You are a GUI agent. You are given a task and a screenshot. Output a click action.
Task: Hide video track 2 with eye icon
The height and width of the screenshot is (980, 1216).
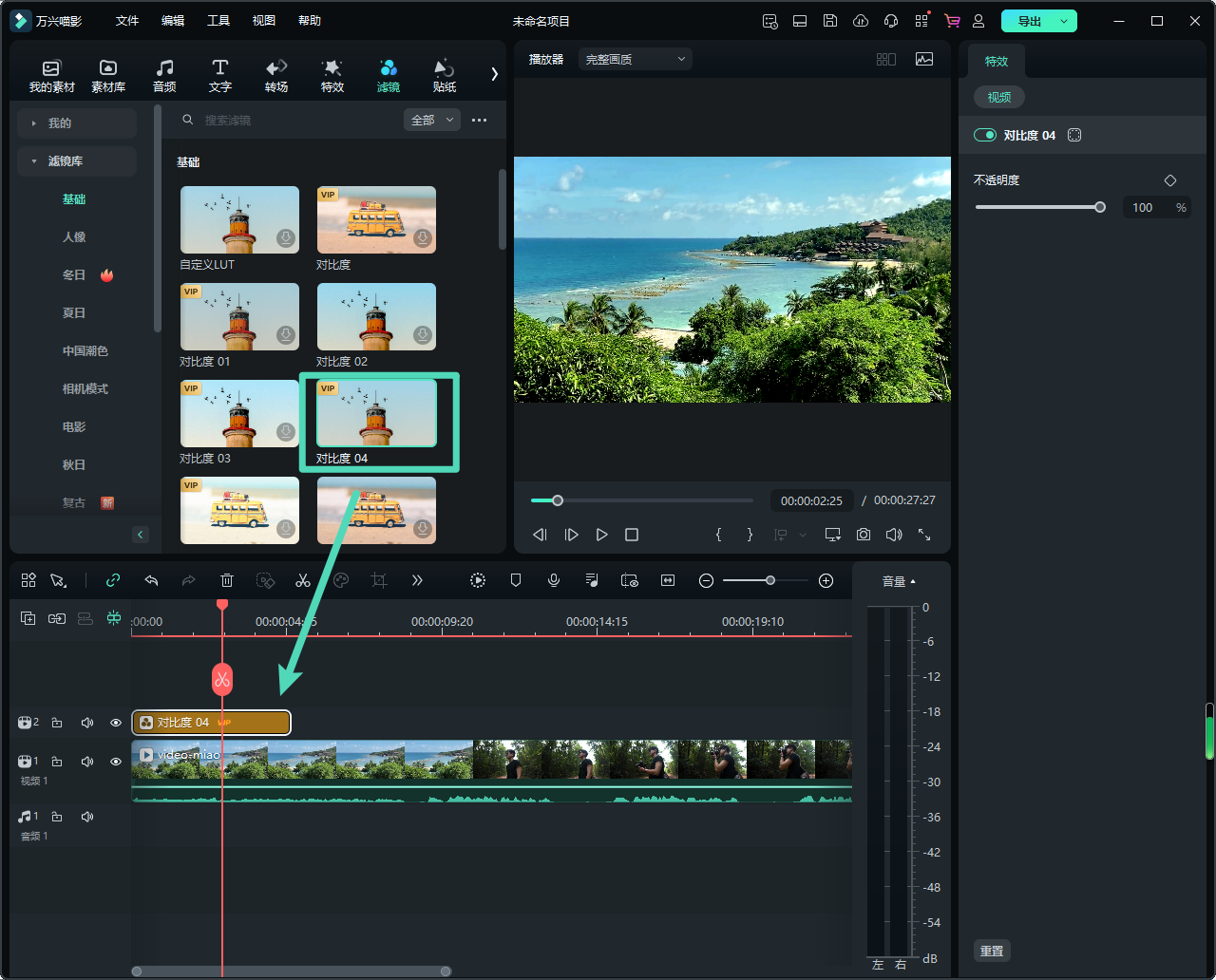[116, 723]
